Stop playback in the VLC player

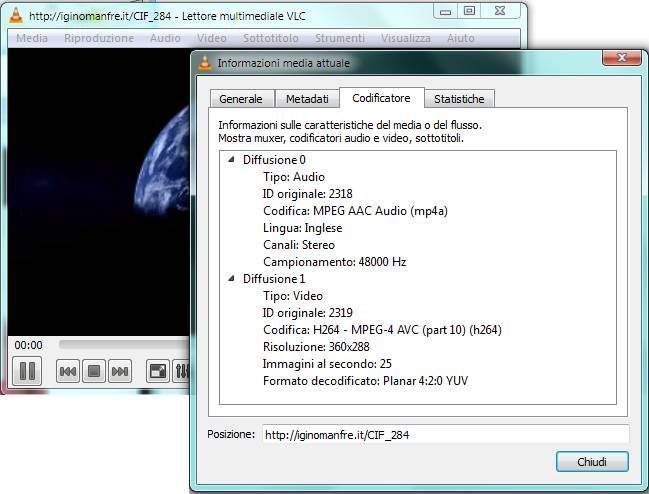click(x=94, y=371)
